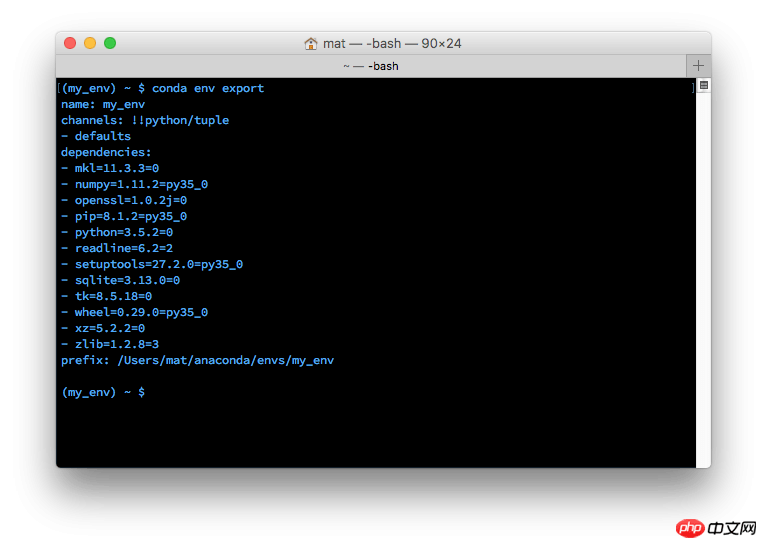The image size is (767, 548).
Task: Click the home folder icon in title bar
Action: click(x=311, y=44)
